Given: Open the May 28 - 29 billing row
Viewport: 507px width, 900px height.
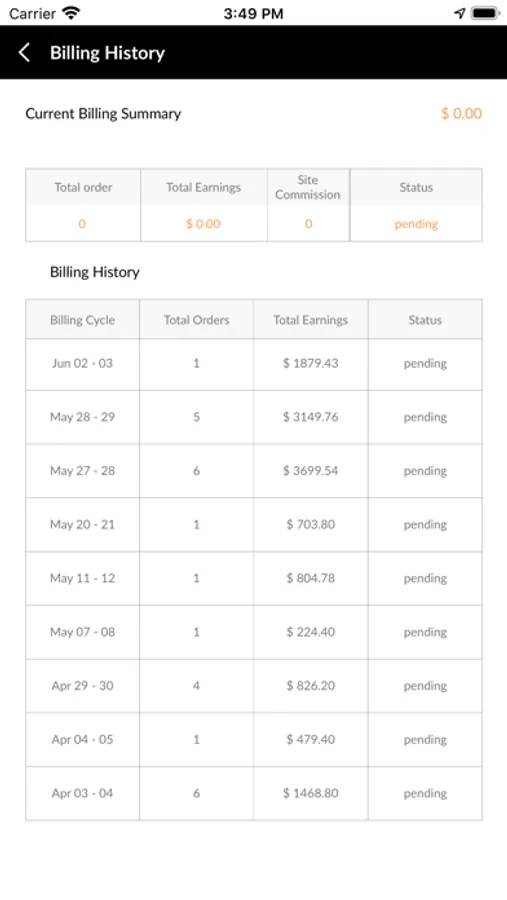Looking at the screenshot, I should (253, 417).
